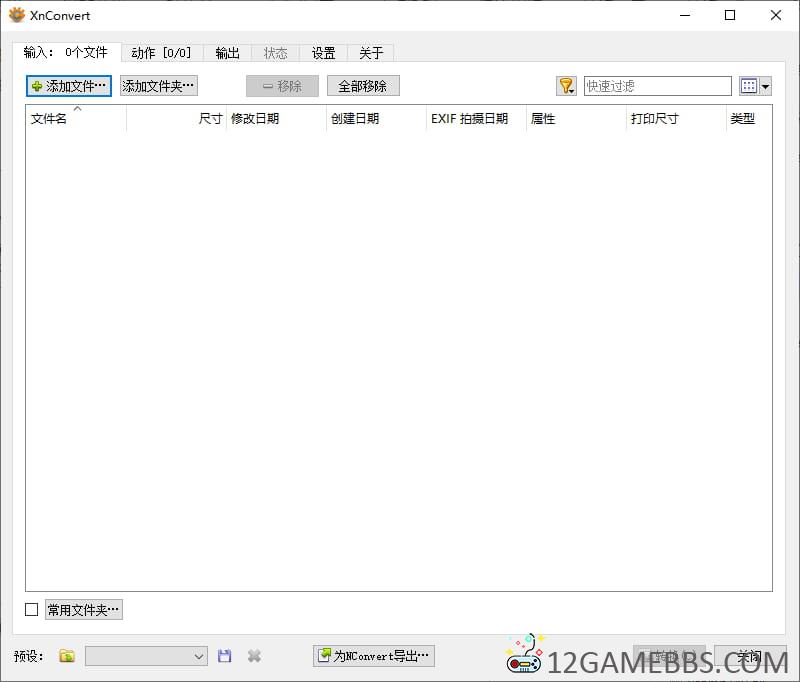
Task: Expand the 预设 preset combo box
Action: click(x=146, y=656)
